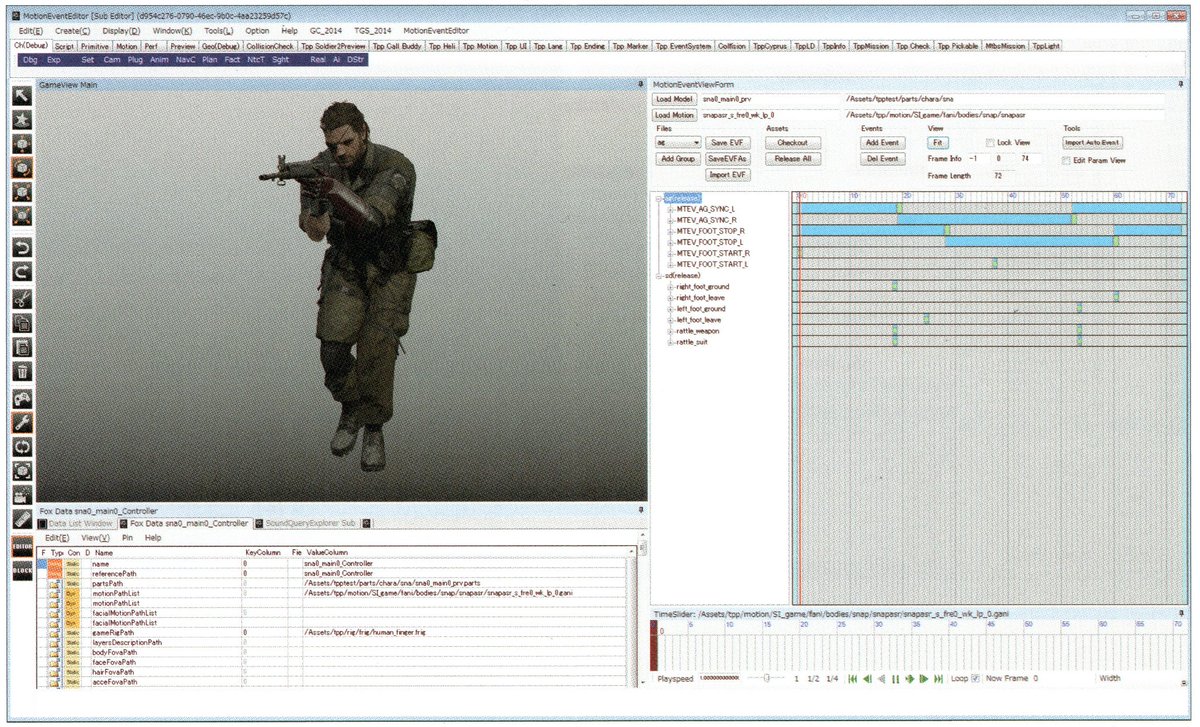
Task: Switch to the Data List Window tab
Action: (x=78, y=523)
